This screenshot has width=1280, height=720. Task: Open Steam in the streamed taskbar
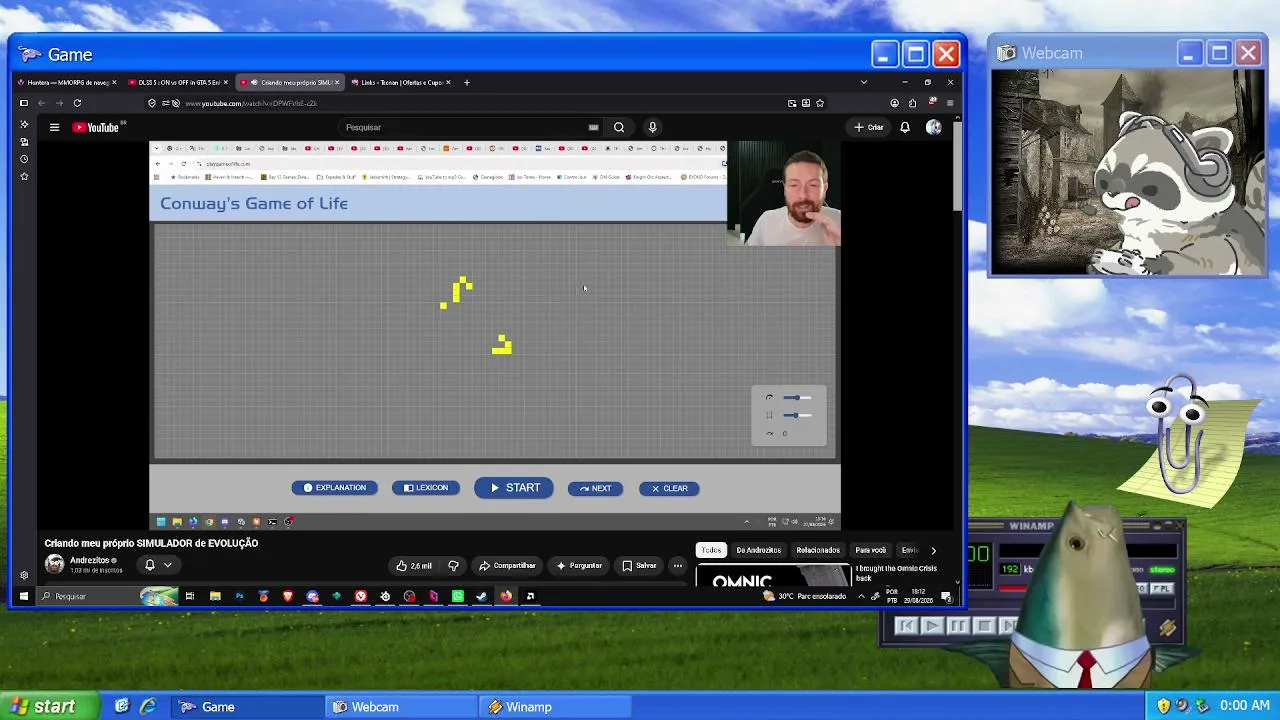coord(482,596)
